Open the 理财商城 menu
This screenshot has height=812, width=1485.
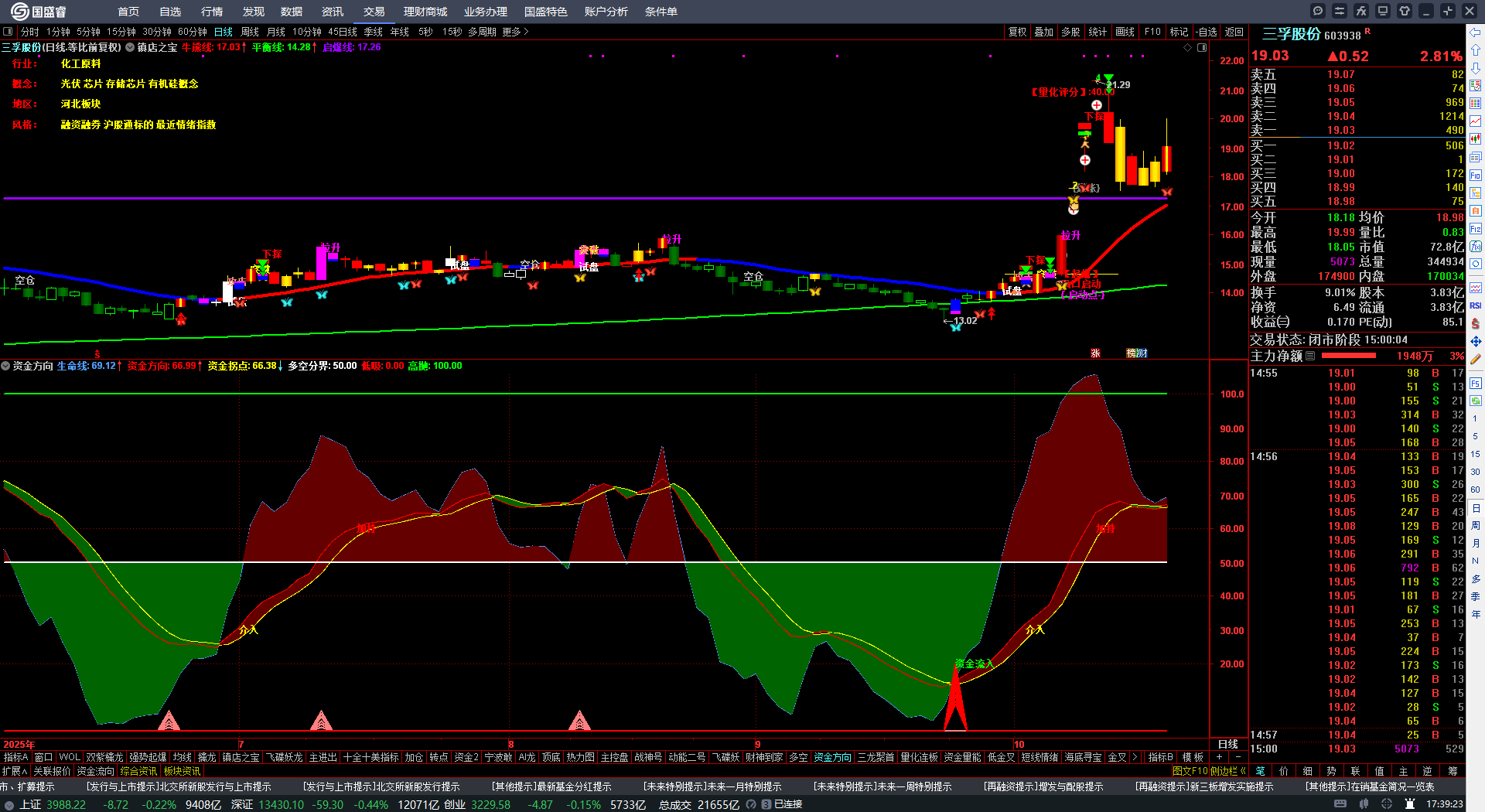pos(425,12)
